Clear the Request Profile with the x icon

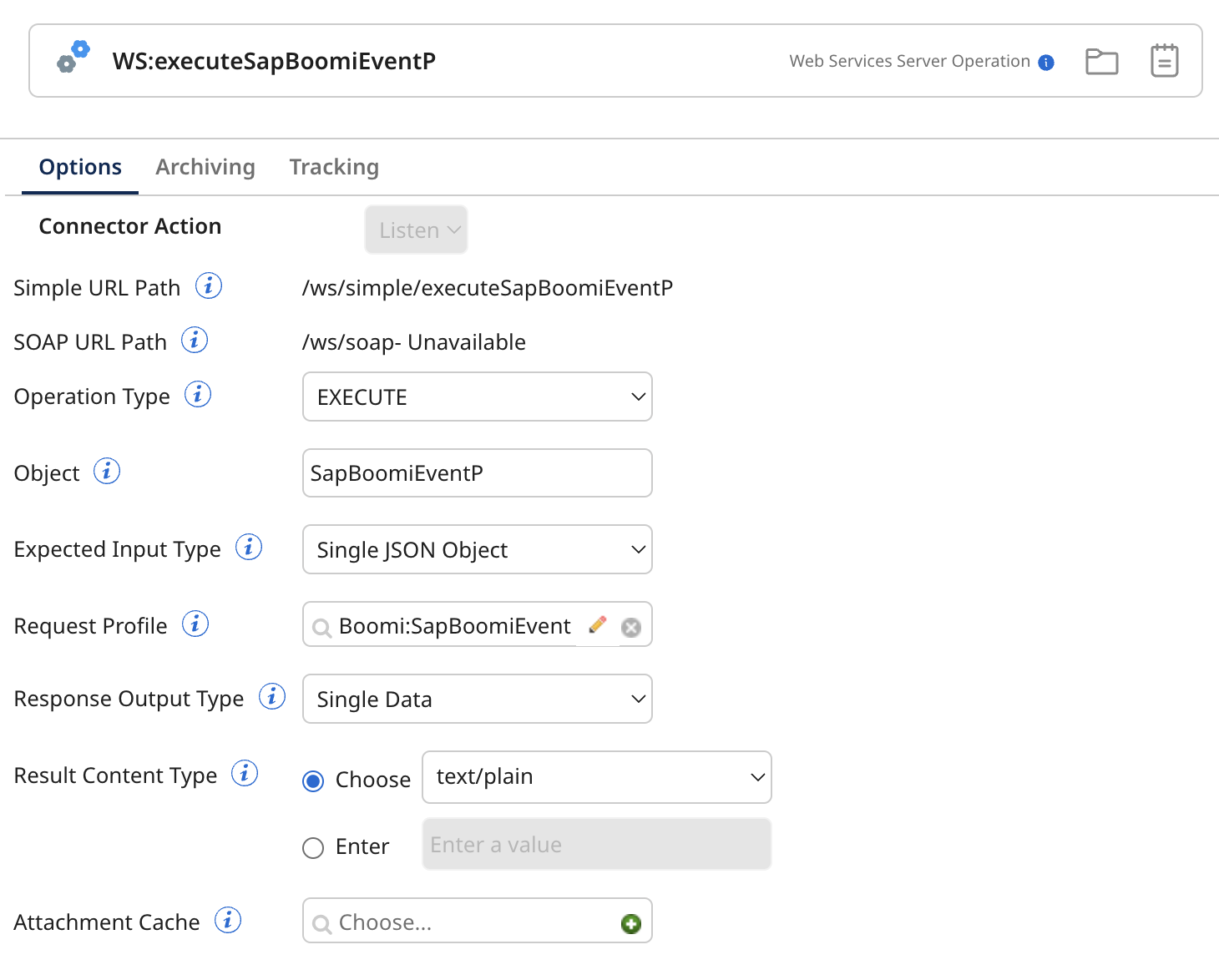click(x=630, y=628)
